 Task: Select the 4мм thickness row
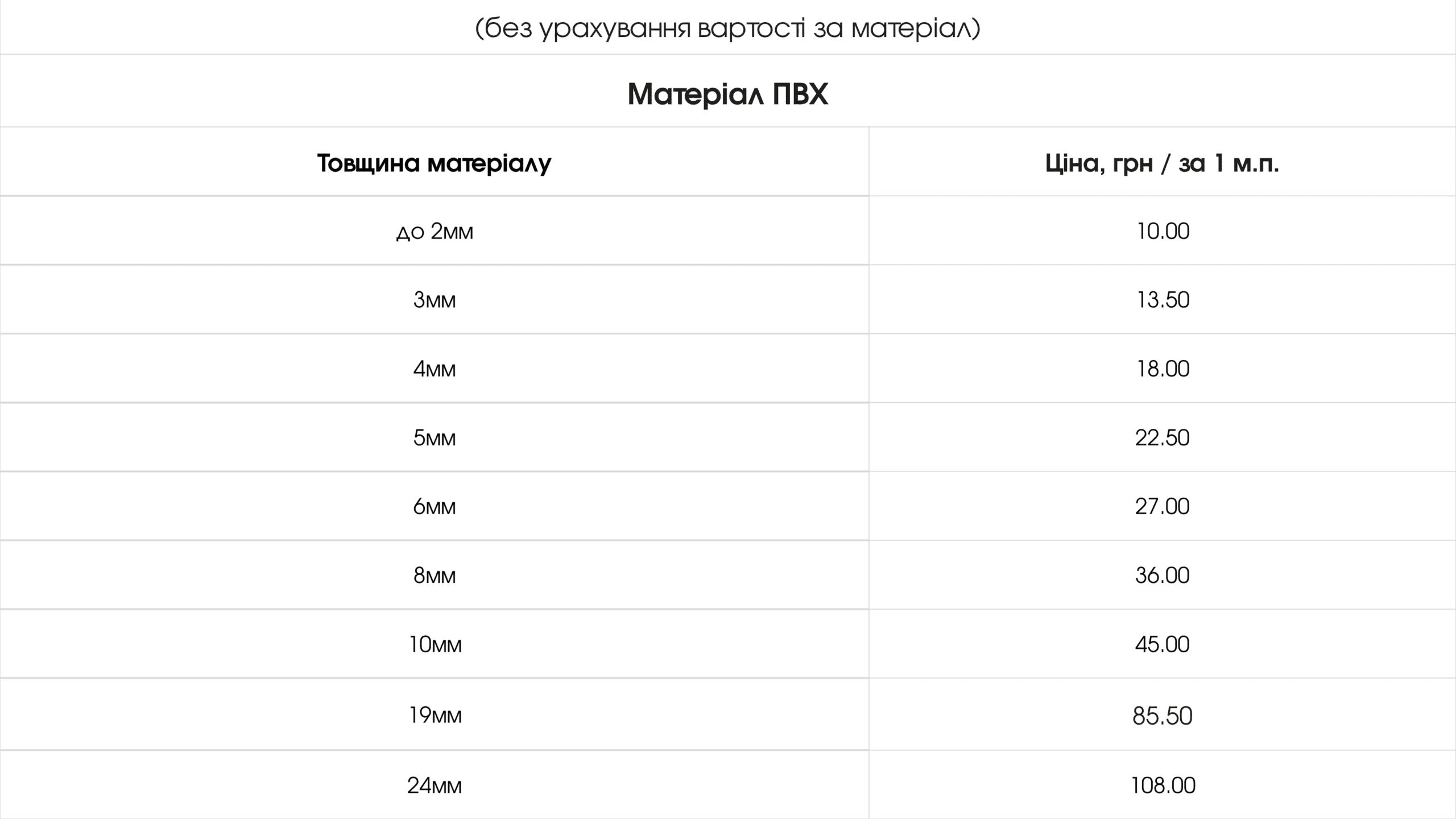[x=728, y=369]
